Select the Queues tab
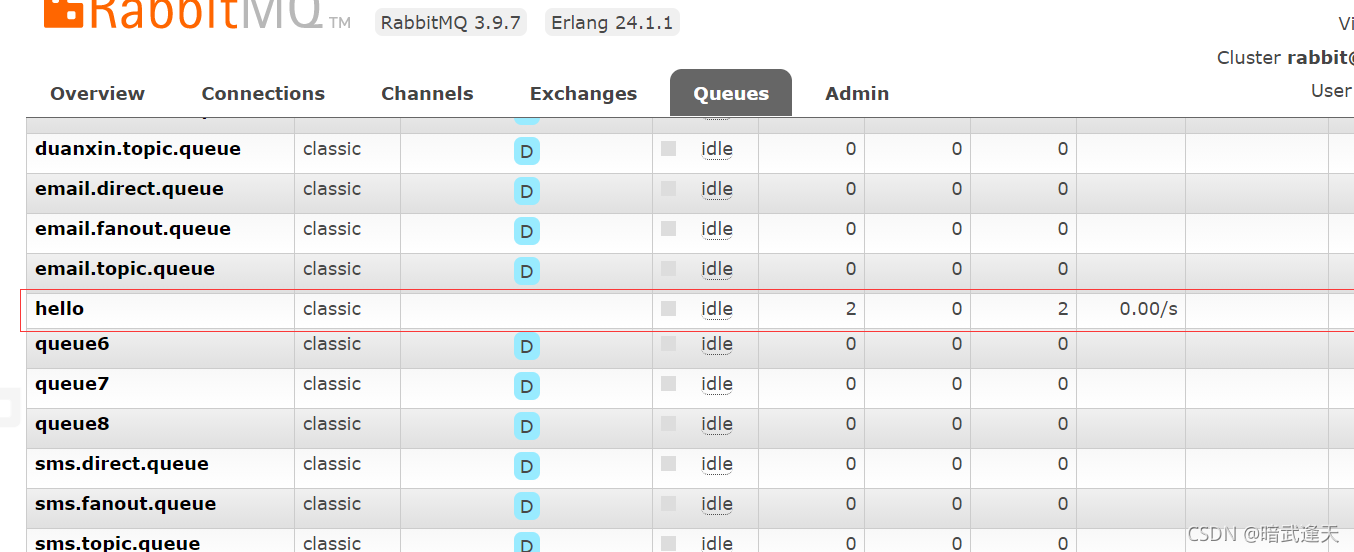Image resolution: width=1354 pixels, height=552 pixels. [x=731, y=93]
